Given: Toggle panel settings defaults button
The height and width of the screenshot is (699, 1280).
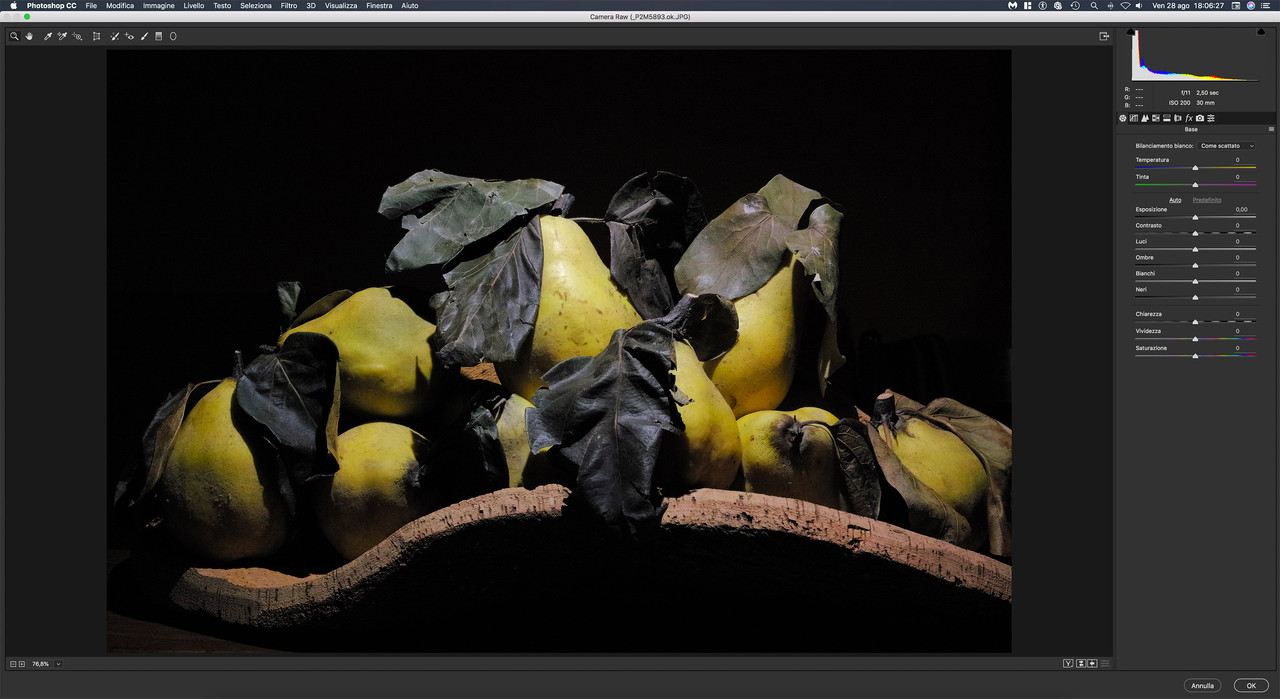Looking at the screenshot, I should (1105, 663).
